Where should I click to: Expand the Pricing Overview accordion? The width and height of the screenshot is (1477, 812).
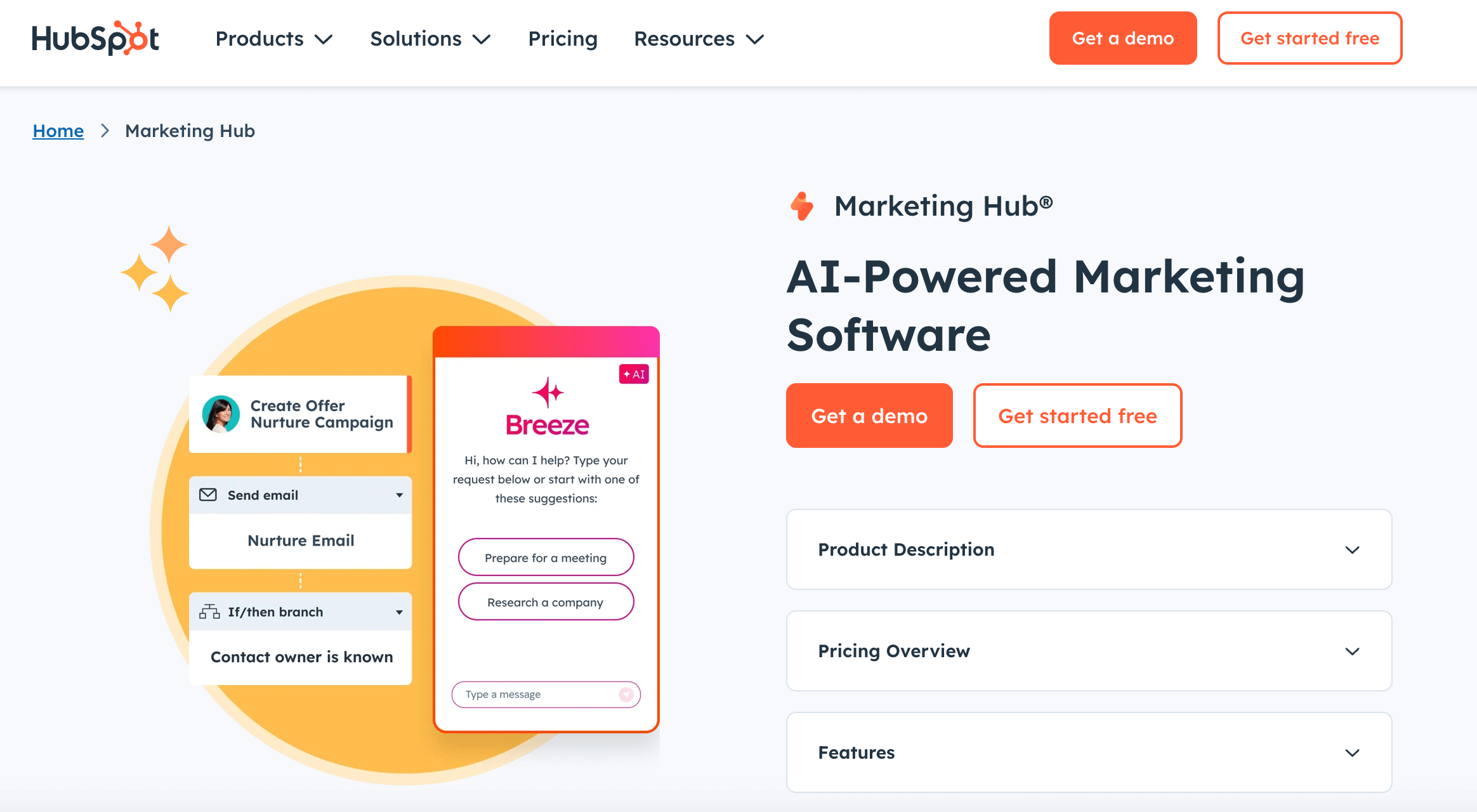click(x=1089, y=651)
